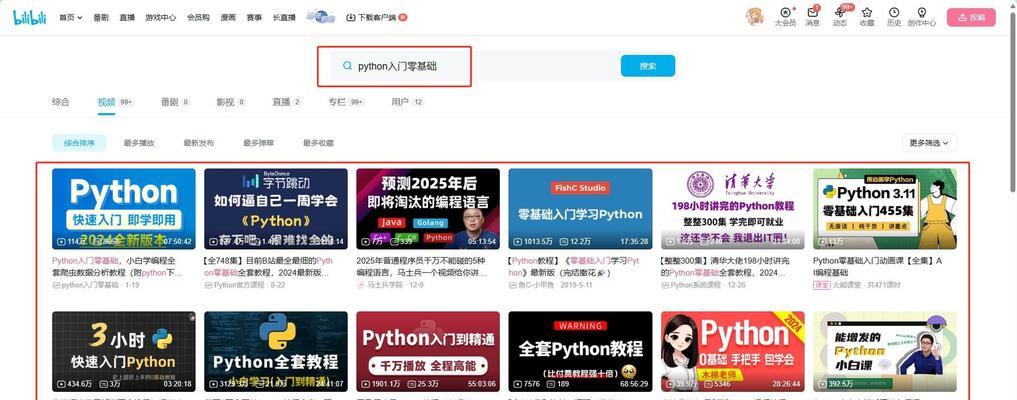
Task: Open title 【全748集】目前B站最全最细的
Action: pos(269,266)
